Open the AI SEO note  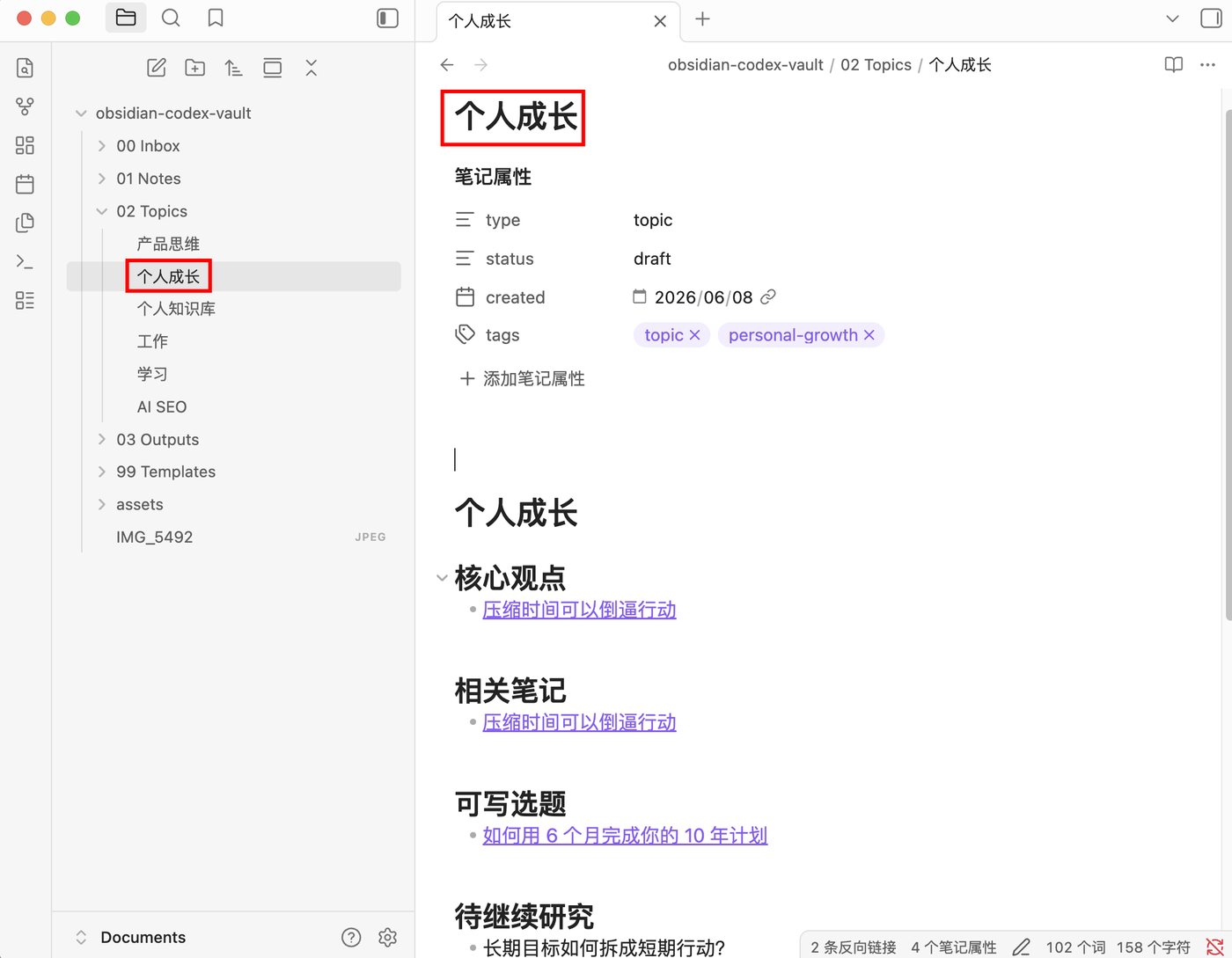pos(162,406)
